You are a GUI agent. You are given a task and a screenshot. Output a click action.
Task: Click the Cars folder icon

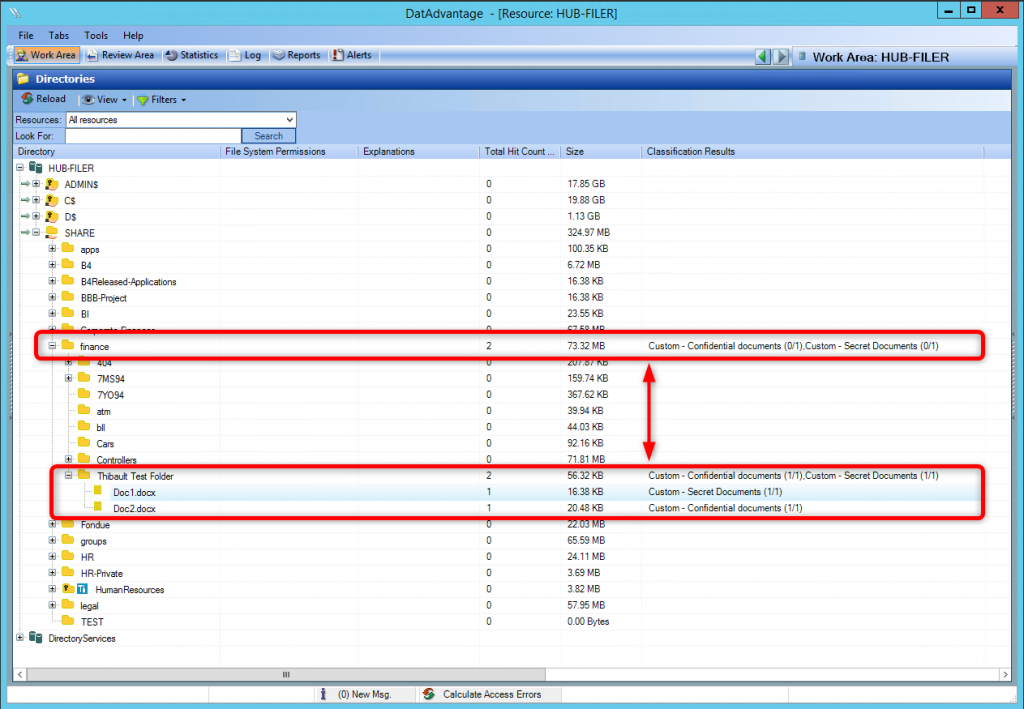[x=84, y=442]
